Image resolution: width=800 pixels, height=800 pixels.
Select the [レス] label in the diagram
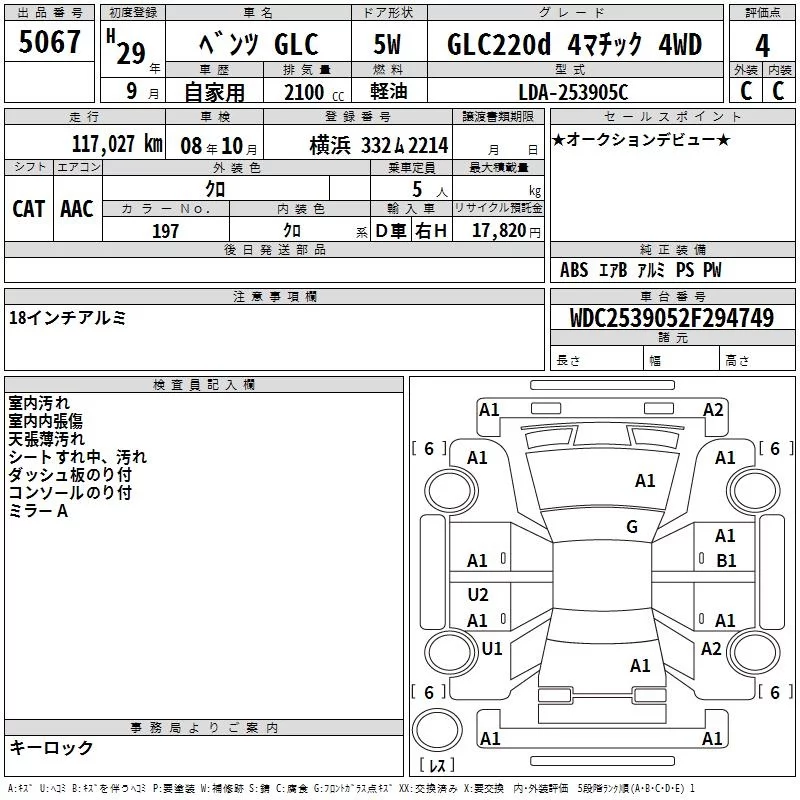coord(437,765)
